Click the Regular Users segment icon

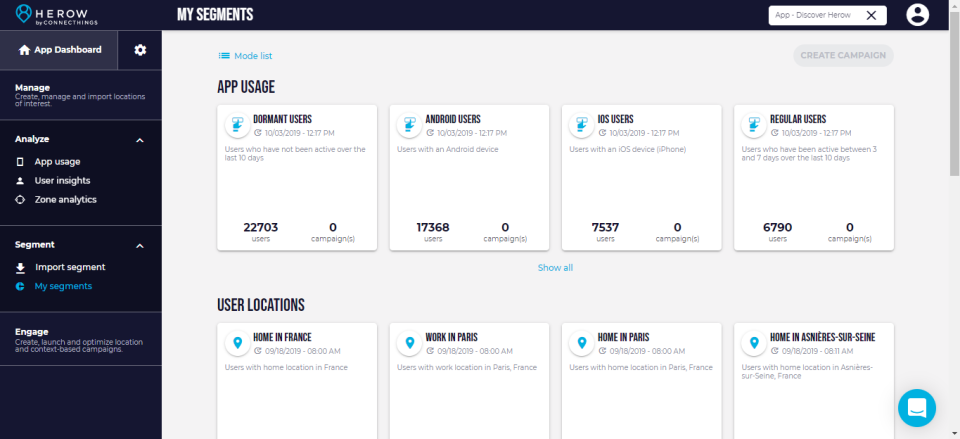click(x=754, y=125)
